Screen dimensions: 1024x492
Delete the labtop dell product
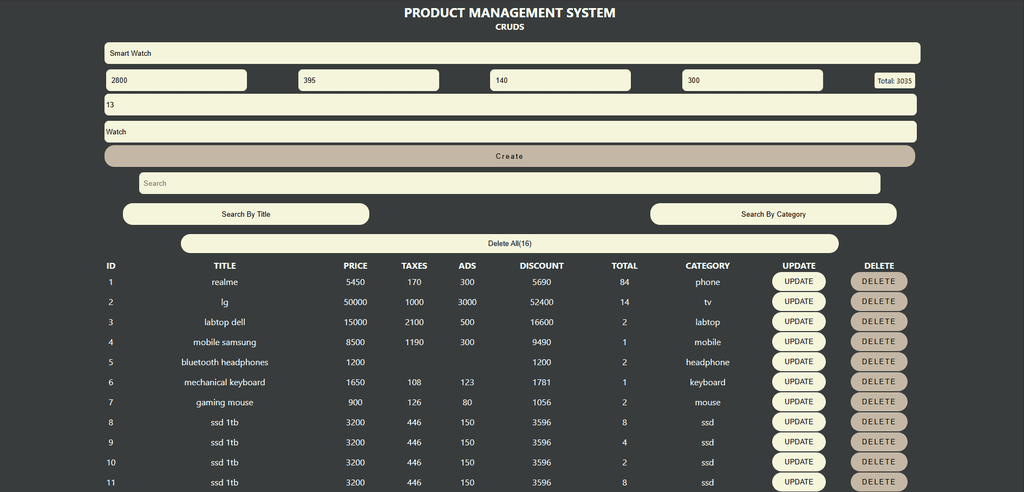(x=879, y=322)
